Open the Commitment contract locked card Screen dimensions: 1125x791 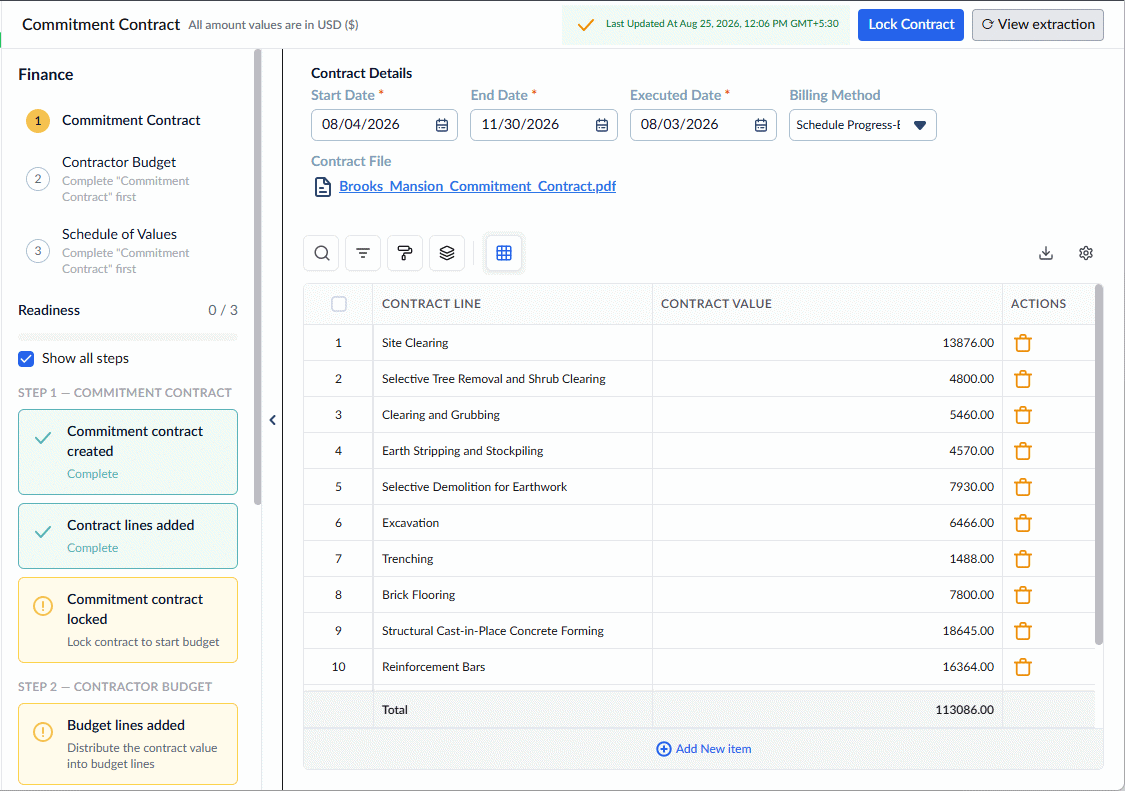(x=128, y=620)
